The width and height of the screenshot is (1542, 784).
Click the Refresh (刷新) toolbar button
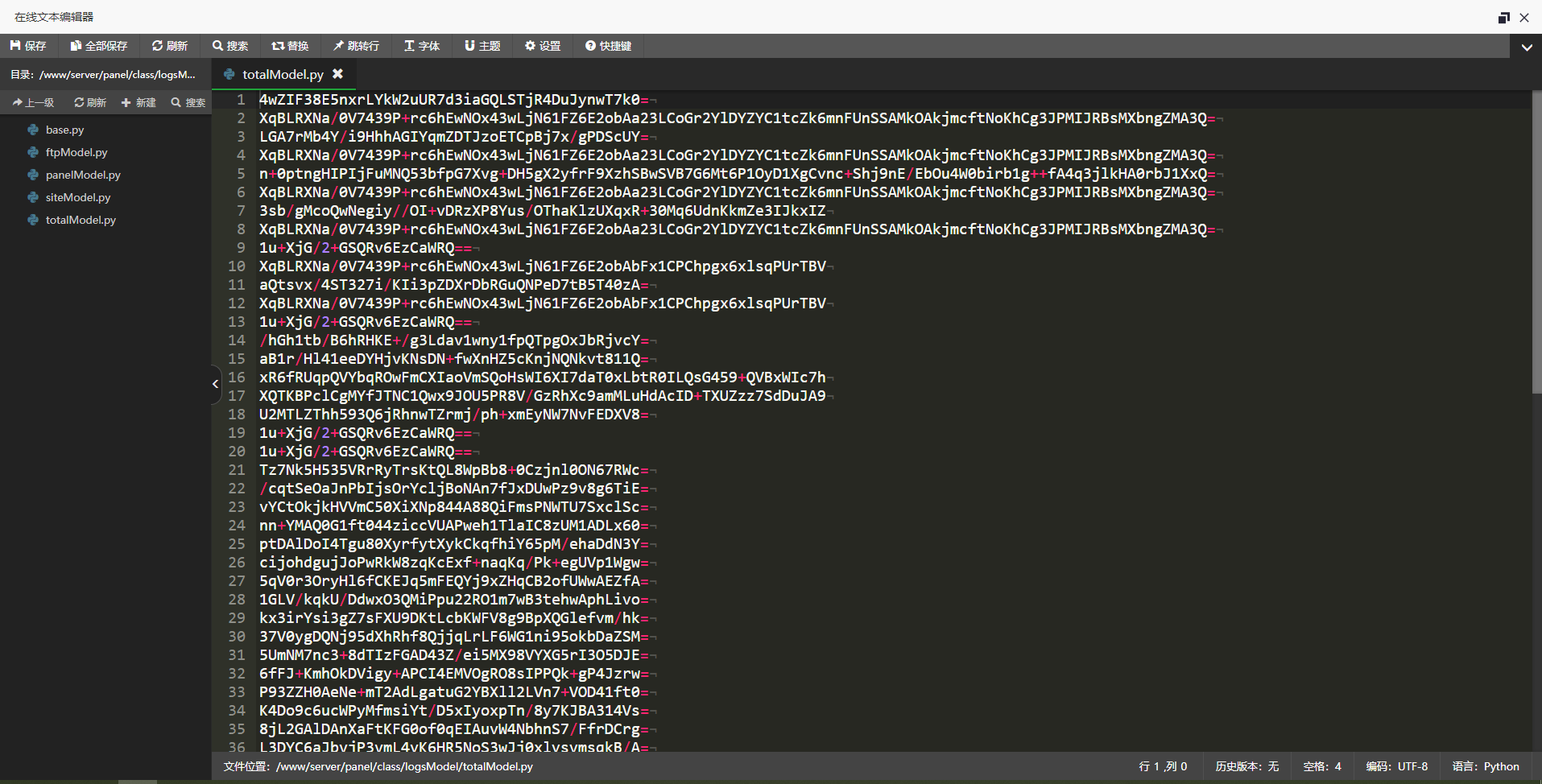169,46
